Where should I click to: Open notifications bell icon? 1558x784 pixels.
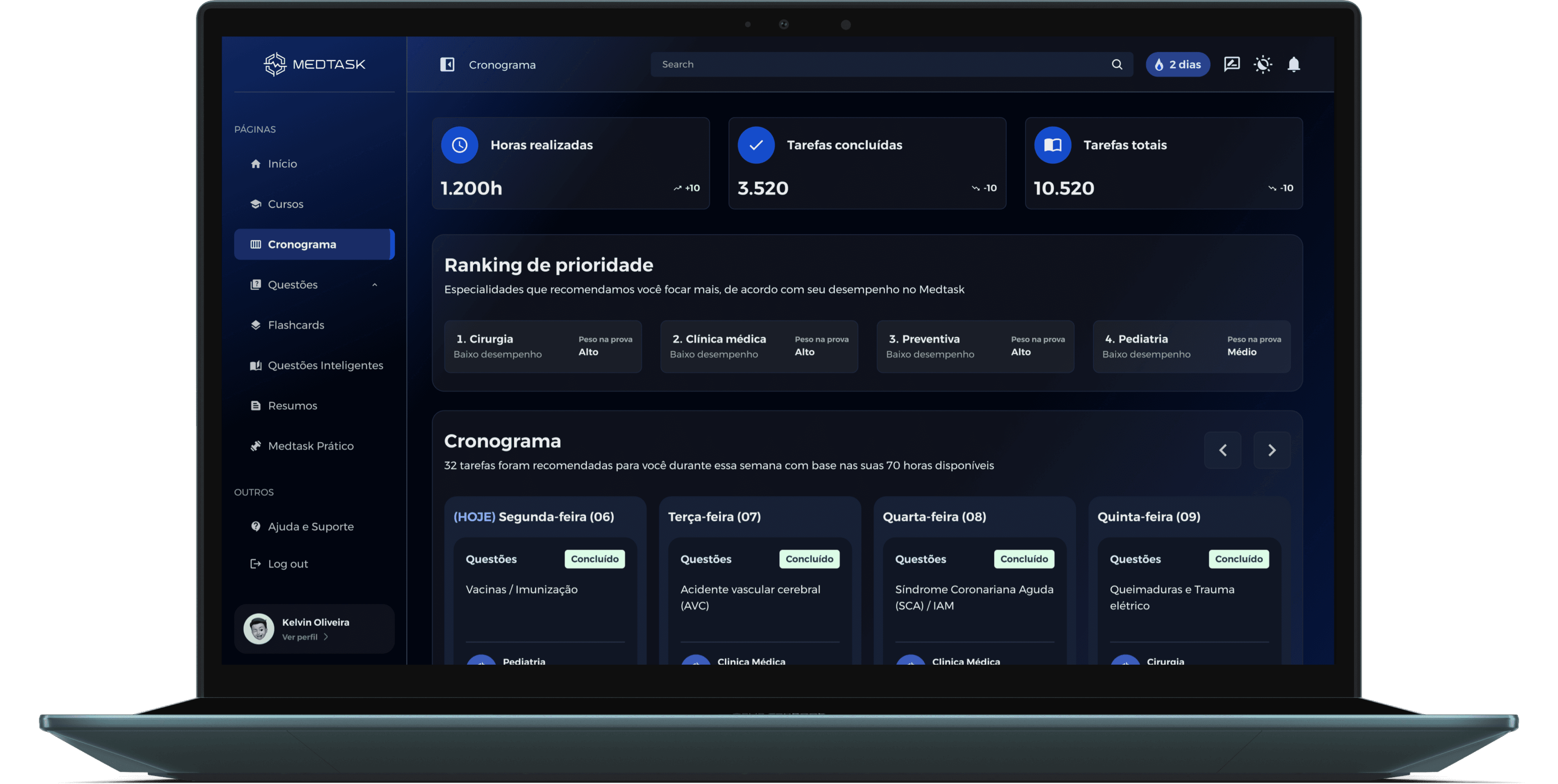(1294, 65)
